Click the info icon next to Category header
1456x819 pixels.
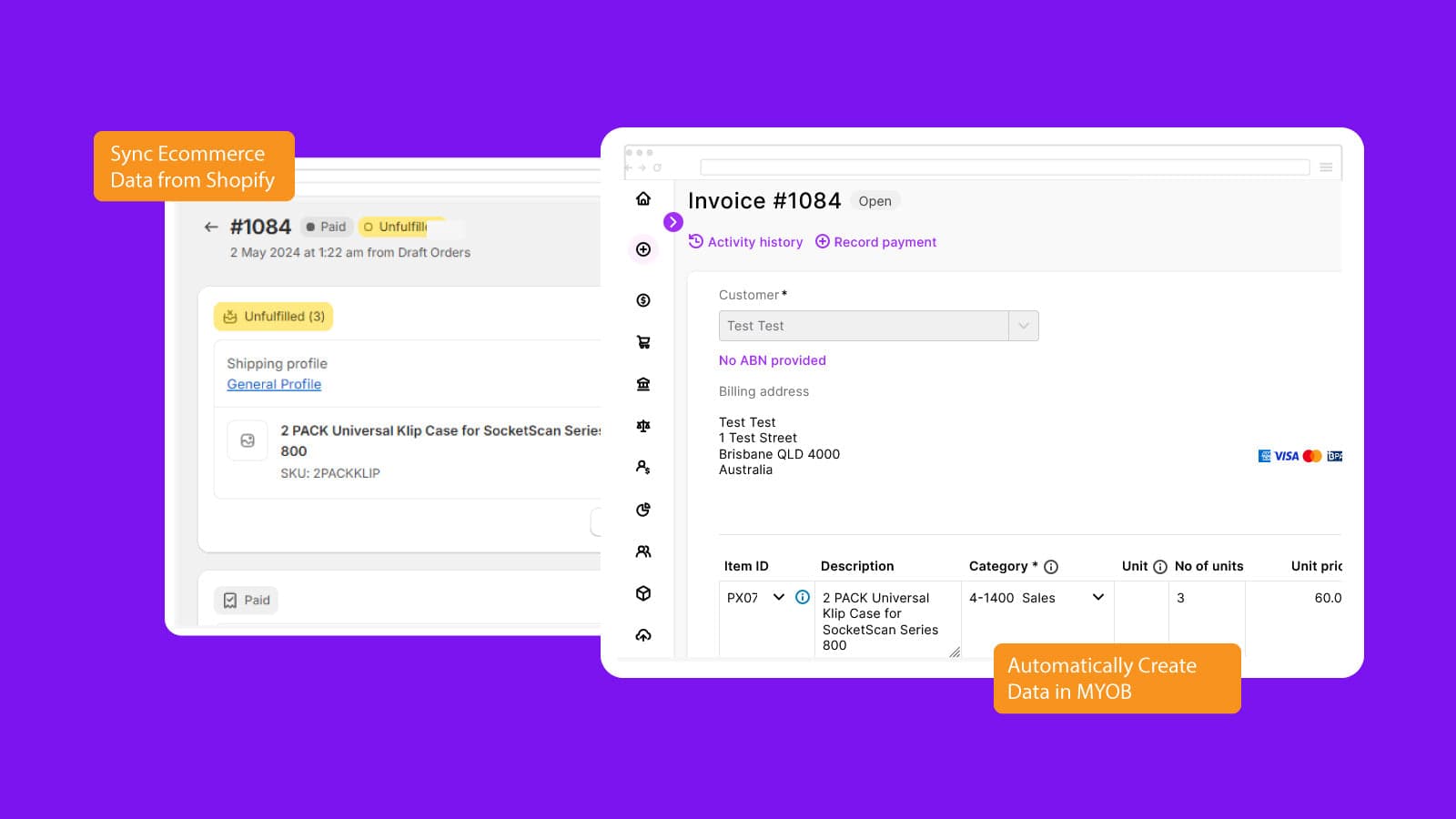click(x=1052, y=566)
